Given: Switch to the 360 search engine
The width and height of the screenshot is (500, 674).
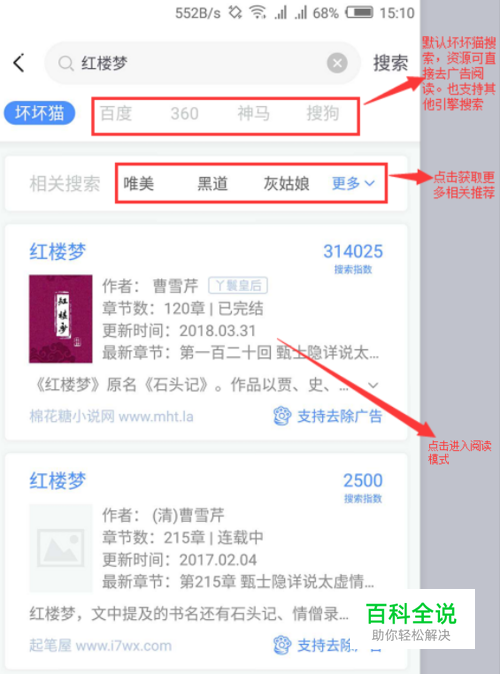Looking at the screenshot, I should click(x=184, y=113).
